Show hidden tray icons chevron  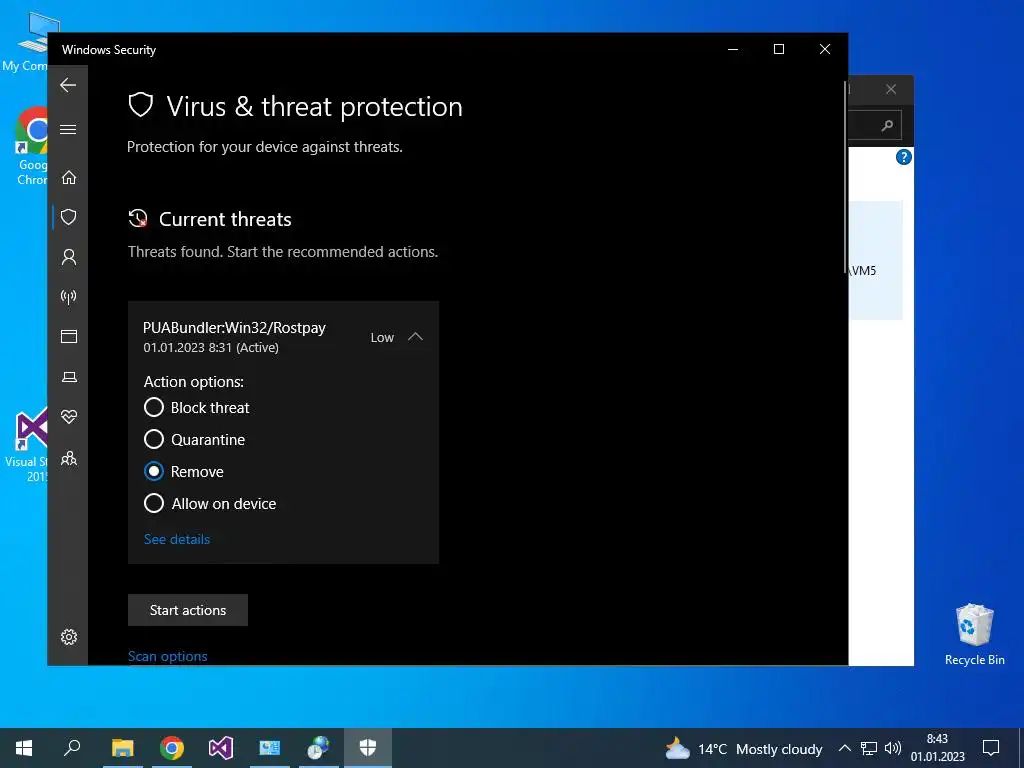pos(844,748)
